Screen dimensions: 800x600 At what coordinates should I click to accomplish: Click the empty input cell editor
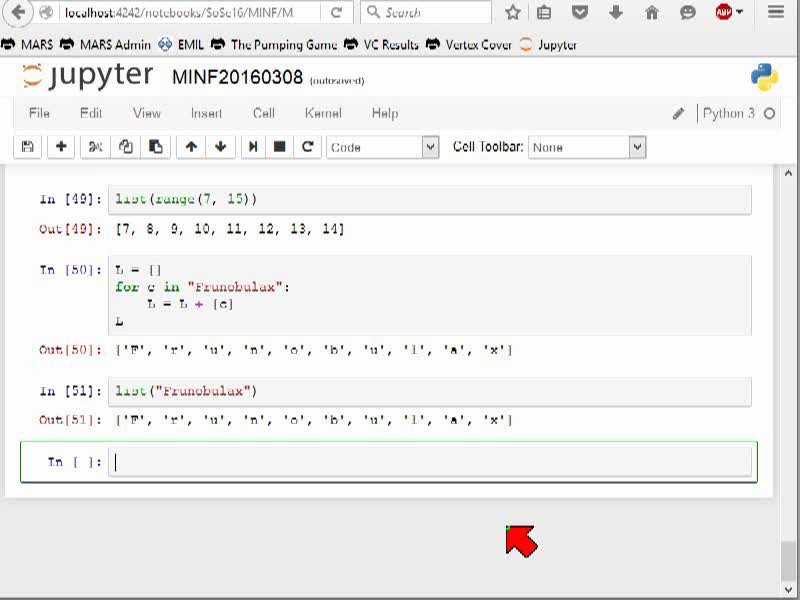click(x=430, y=462)
